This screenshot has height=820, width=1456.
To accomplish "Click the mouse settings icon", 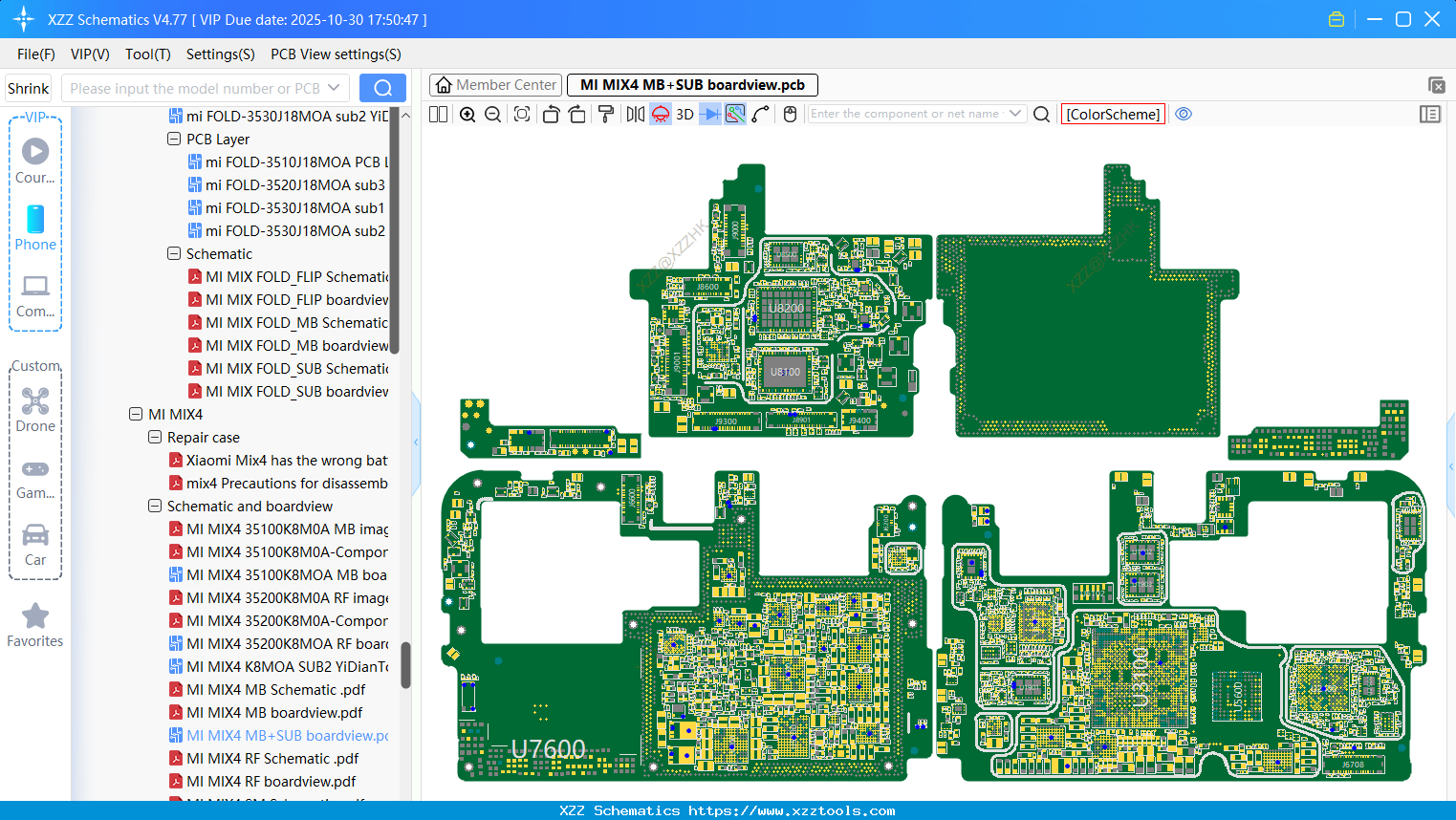I will pyautogui.click(x=790, y=115).
